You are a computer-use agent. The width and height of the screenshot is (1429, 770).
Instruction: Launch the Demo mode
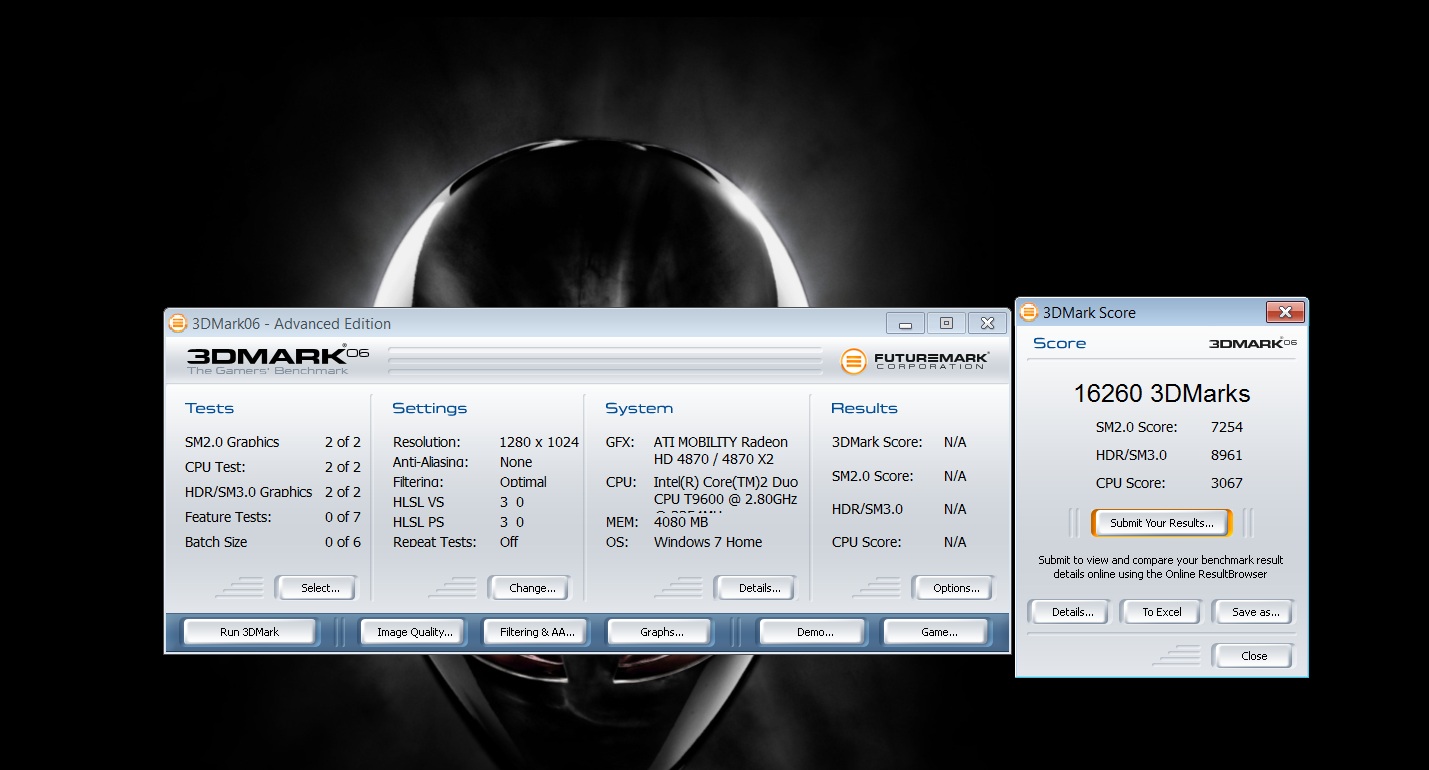815,632
